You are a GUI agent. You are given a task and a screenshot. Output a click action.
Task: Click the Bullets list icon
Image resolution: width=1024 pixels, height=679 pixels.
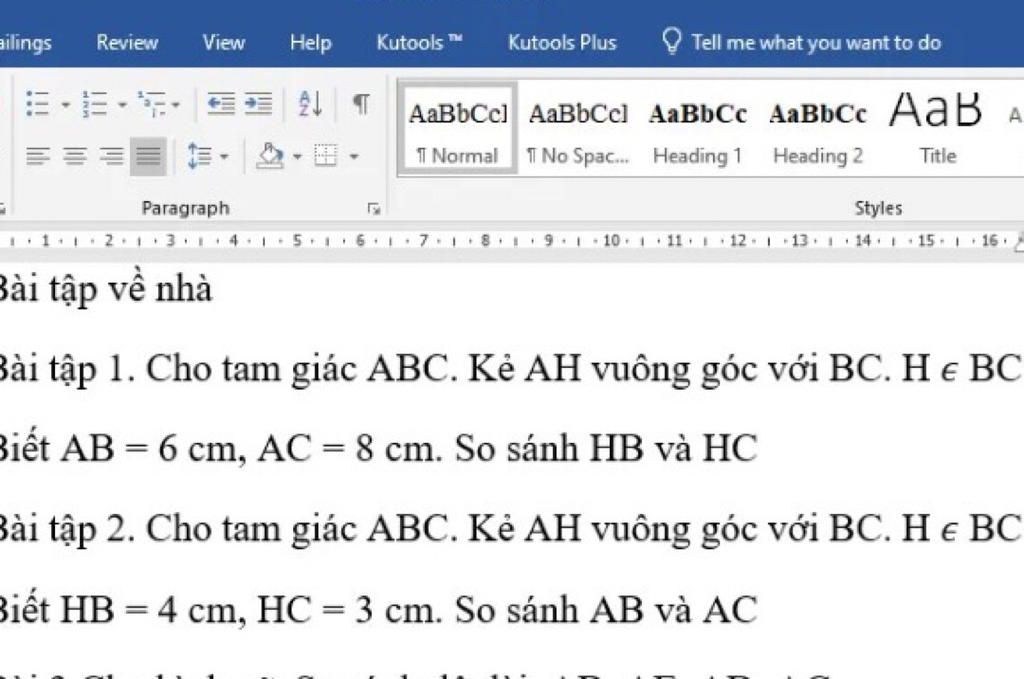37,104
